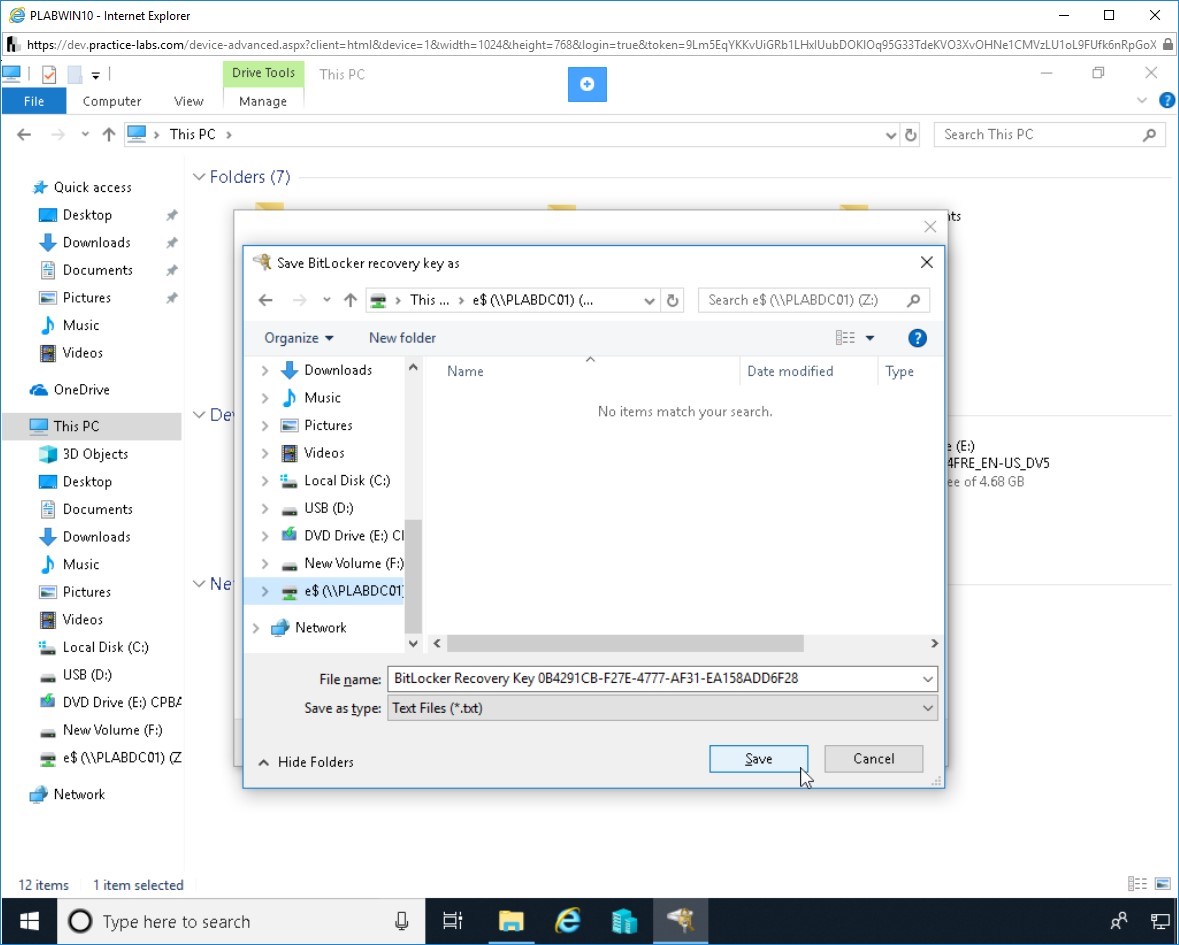Viewport: 1179px width, 945px height.
Task: Refresh the save dialog location
Action: (x=672, y=301)
